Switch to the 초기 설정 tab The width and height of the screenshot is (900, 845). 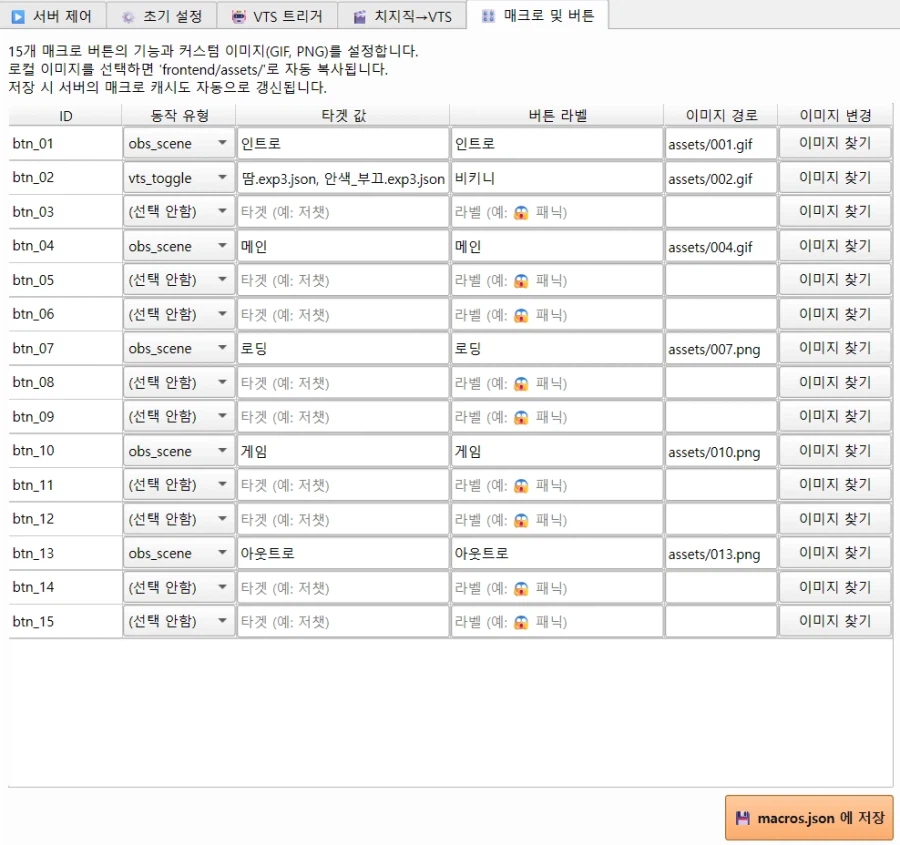pyautogui.click(x=163, y=15)
